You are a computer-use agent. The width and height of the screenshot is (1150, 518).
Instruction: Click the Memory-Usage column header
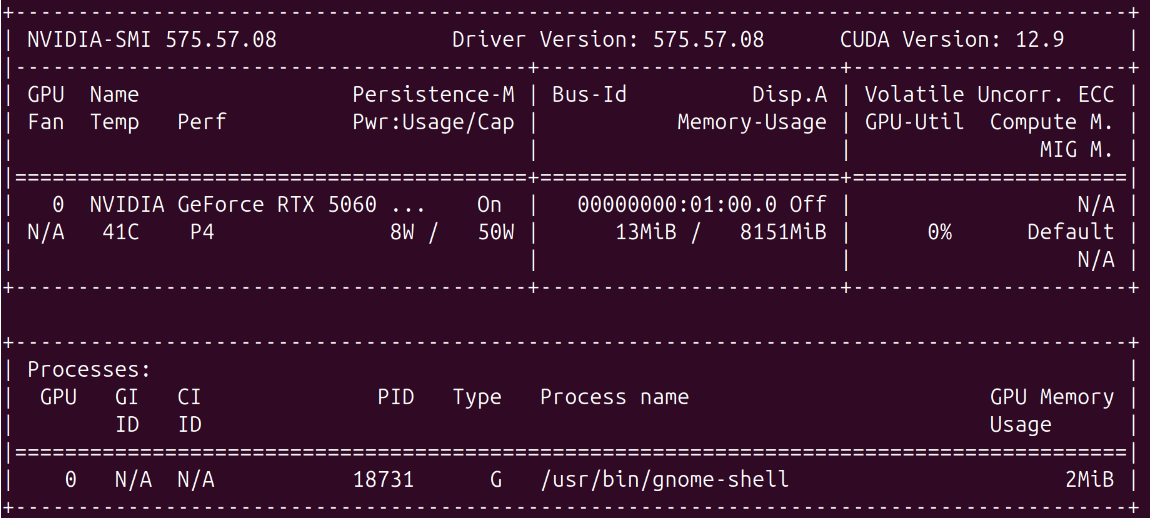point(752,122)
